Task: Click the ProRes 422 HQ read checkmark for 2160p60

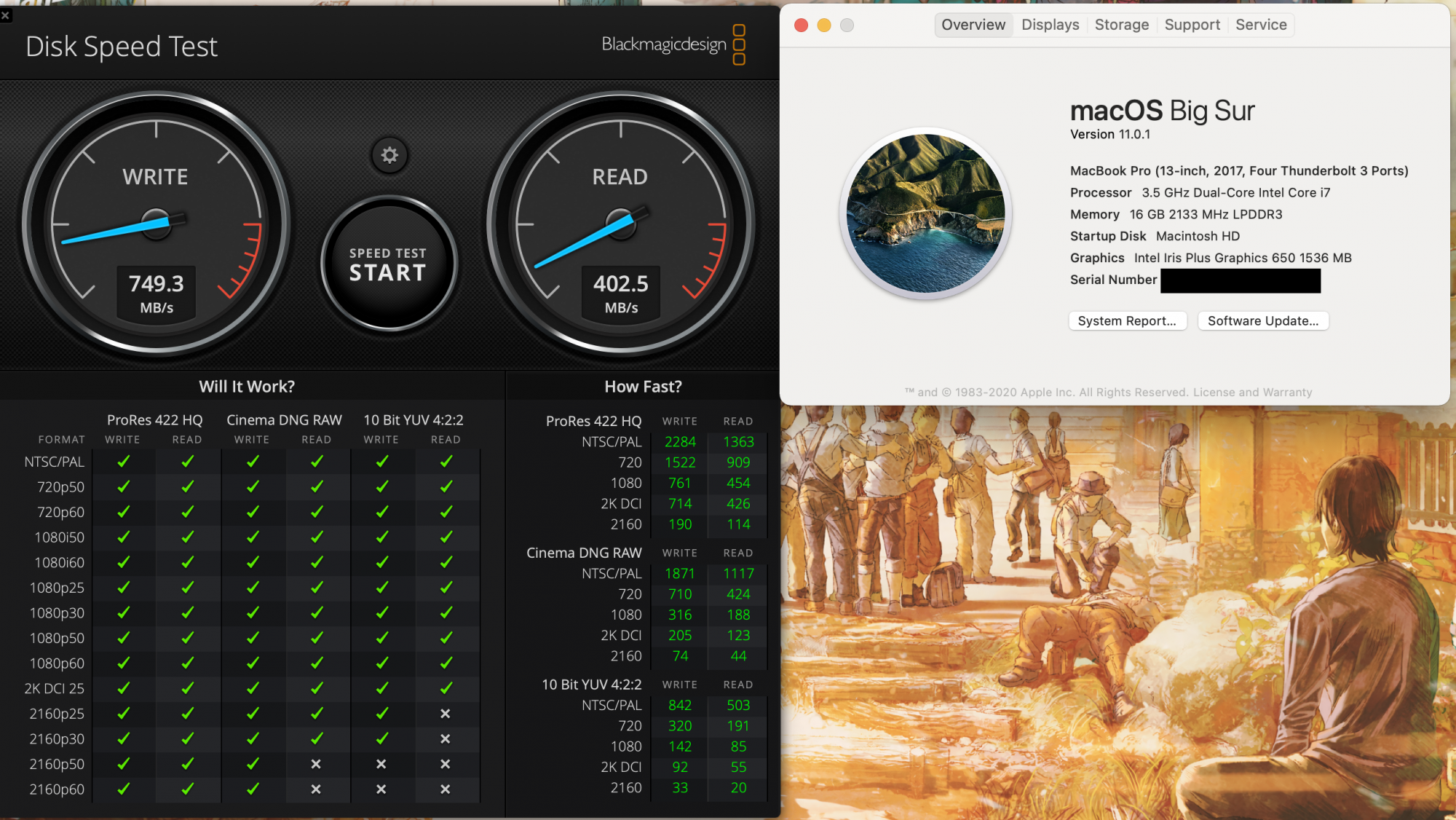Action: (188, 789)
